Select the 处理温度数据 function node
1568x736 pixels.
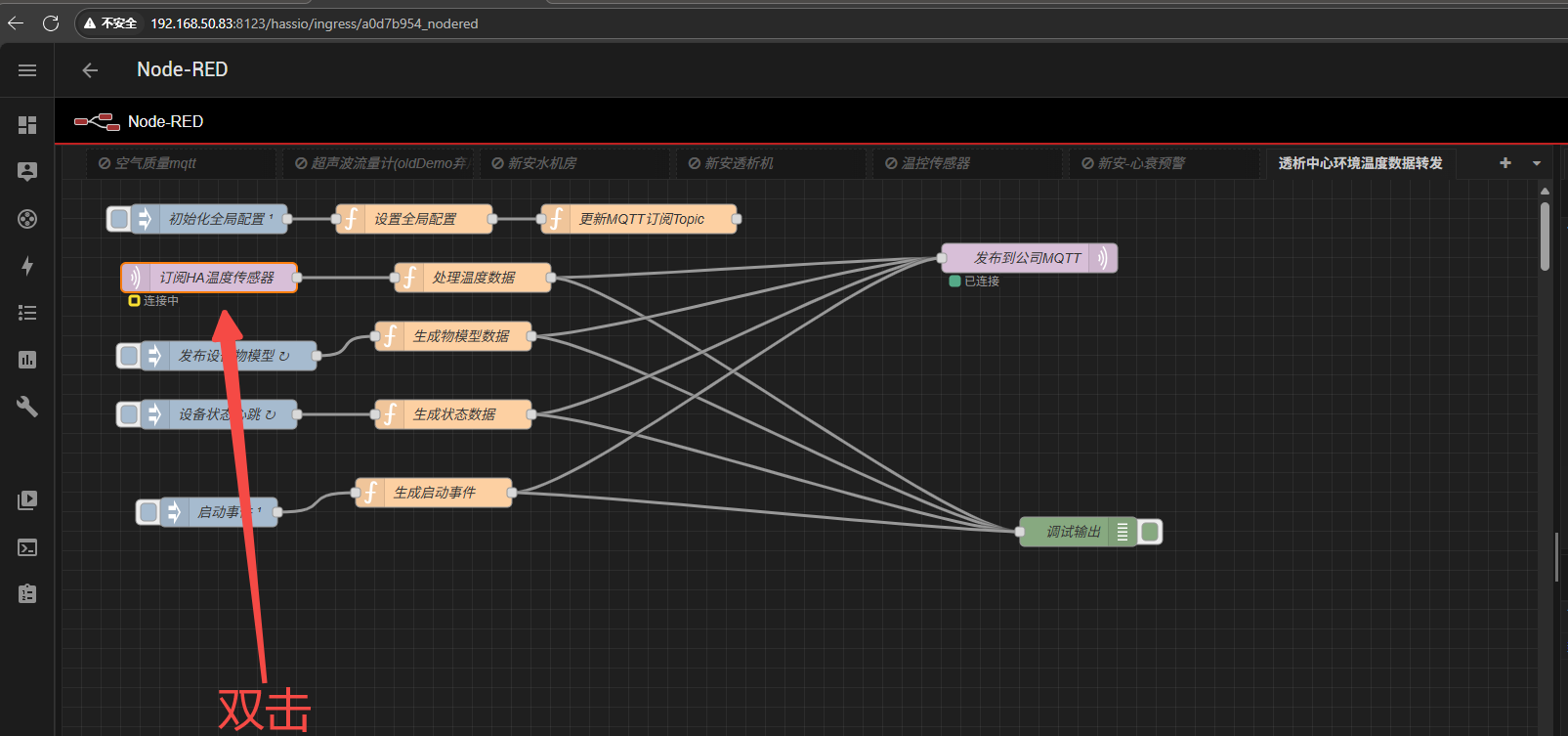pyautogui.click(x=474, y=278)
